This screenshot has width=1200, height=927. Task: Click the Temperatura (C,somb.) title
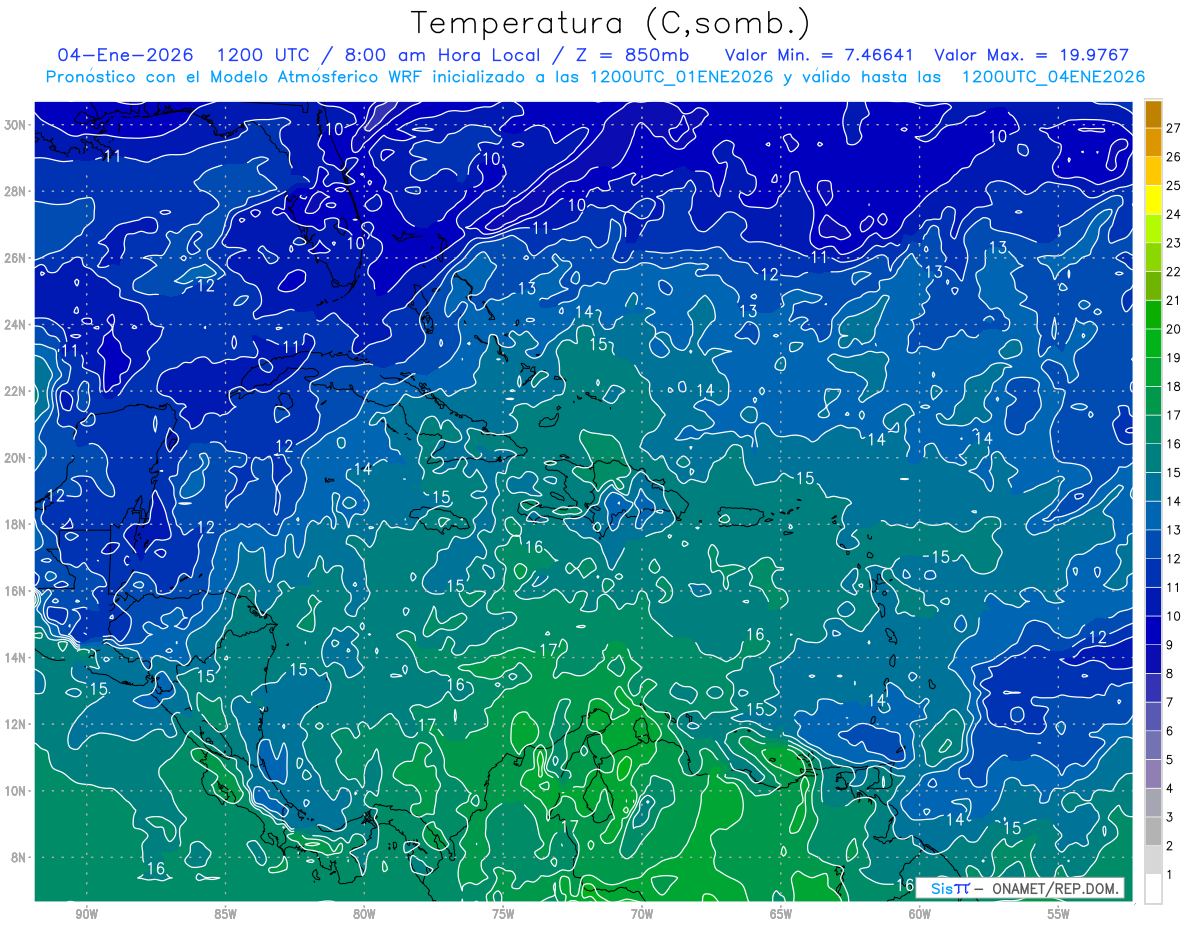point(611,23)
